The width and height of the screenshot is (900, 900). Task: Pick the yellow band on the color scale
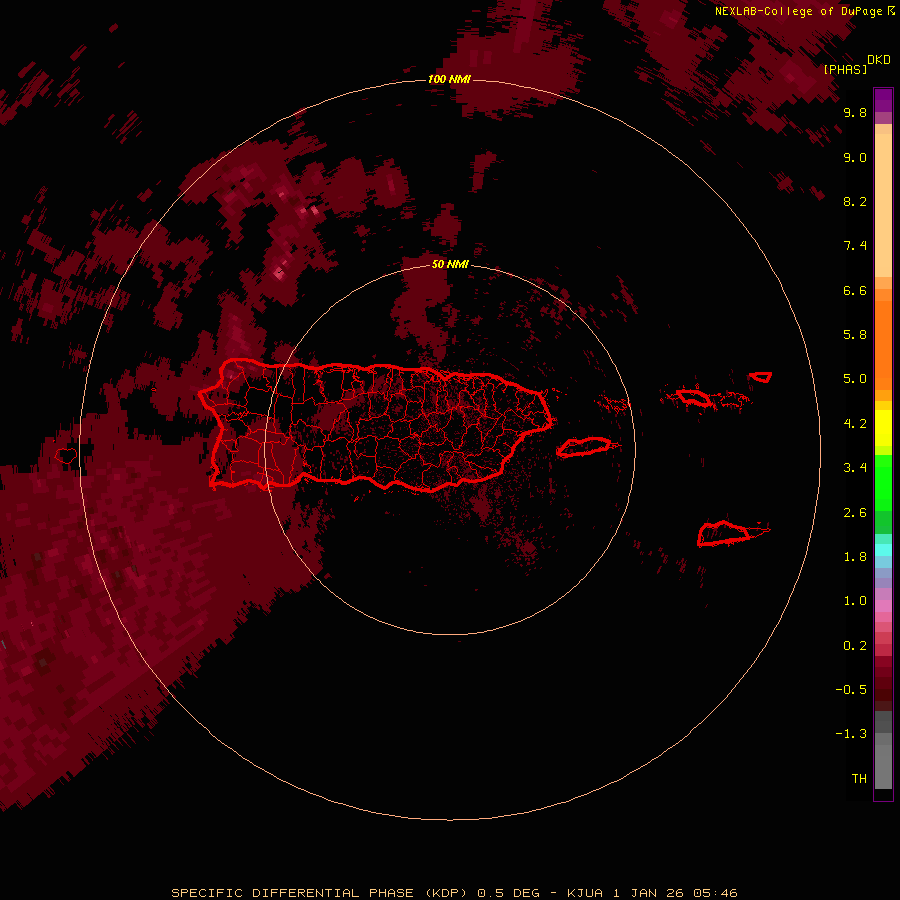click(883, 428)
